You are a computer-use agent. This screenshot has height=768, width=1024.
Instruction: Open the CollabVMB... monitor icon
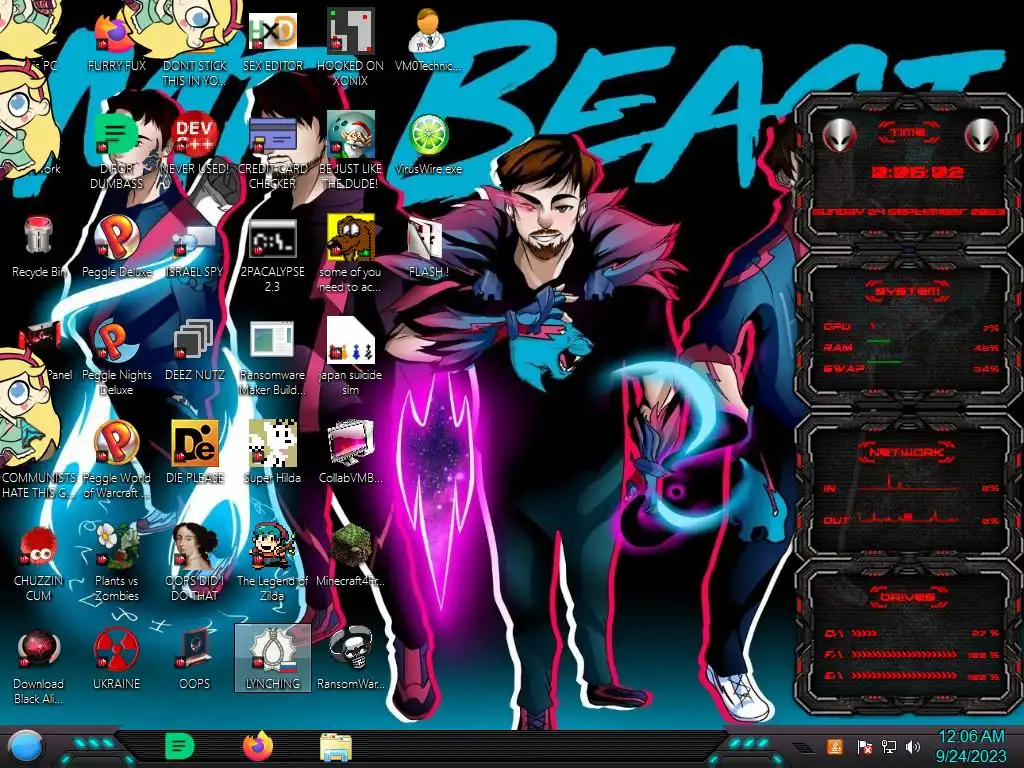(x=350, y=453)
